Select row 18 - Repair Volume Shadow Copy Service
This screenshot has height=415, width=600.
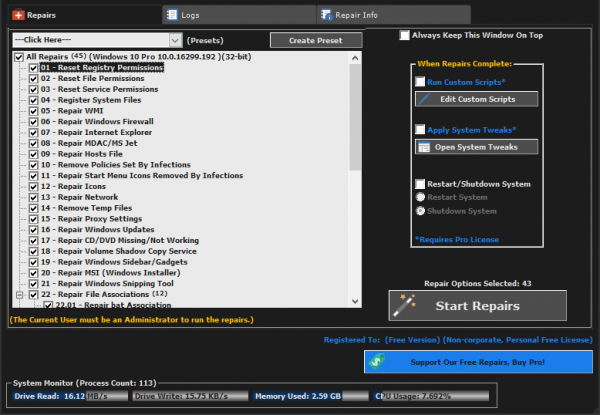click(119, 251)
